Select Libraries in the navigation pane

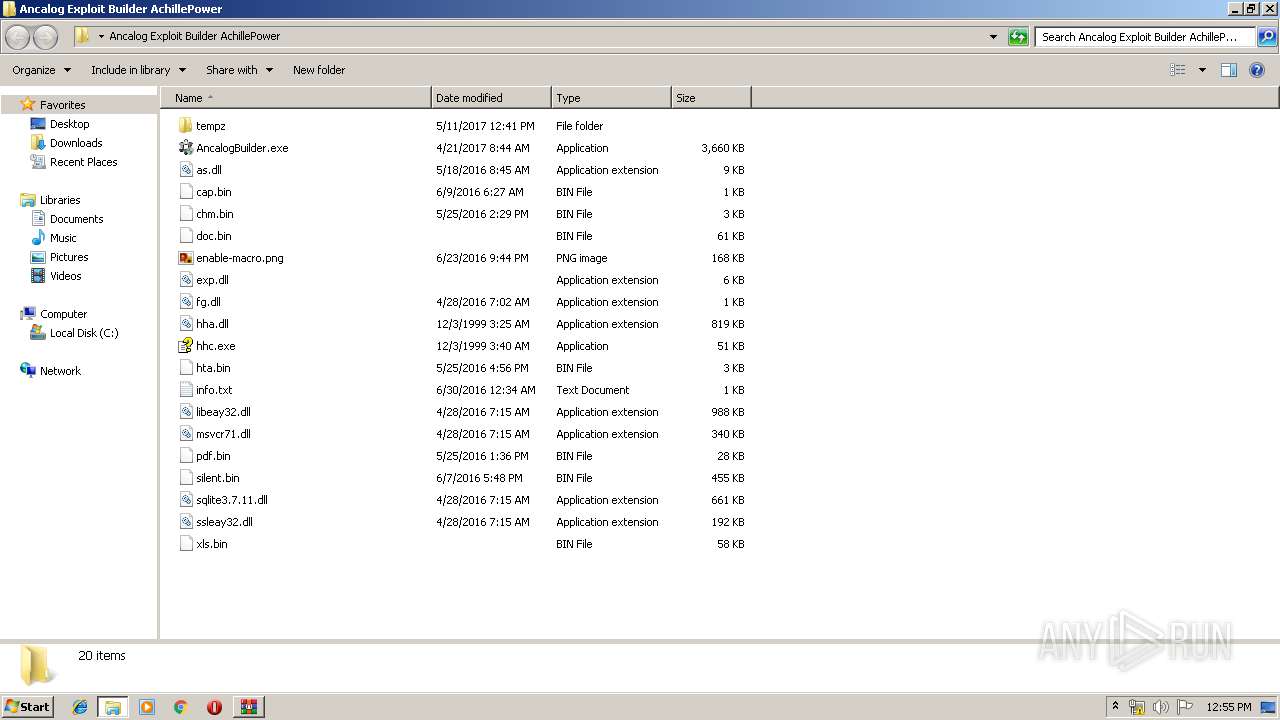coord(60,200)
